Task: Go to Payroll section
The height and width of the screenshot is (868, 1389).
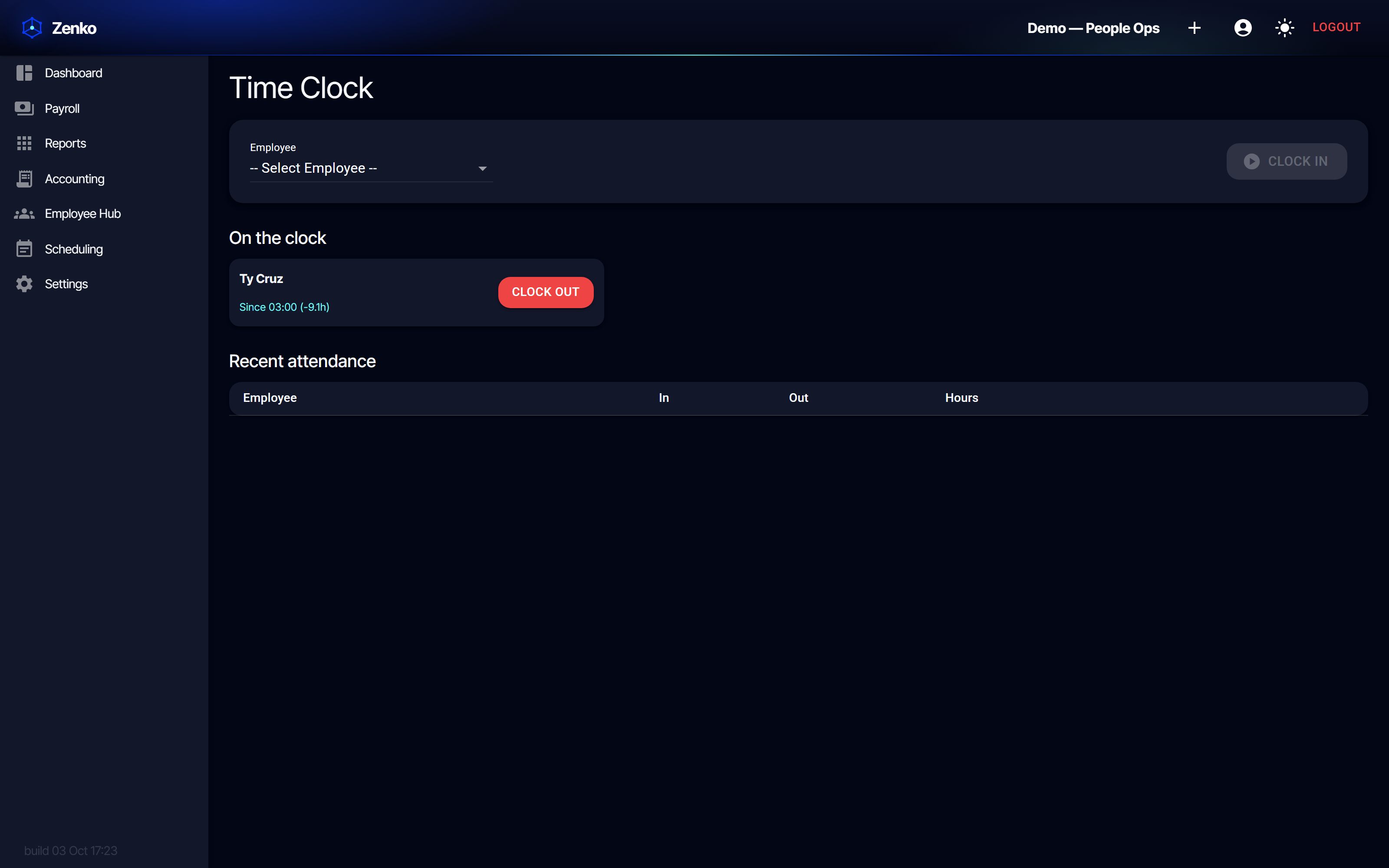Action: 104,108
